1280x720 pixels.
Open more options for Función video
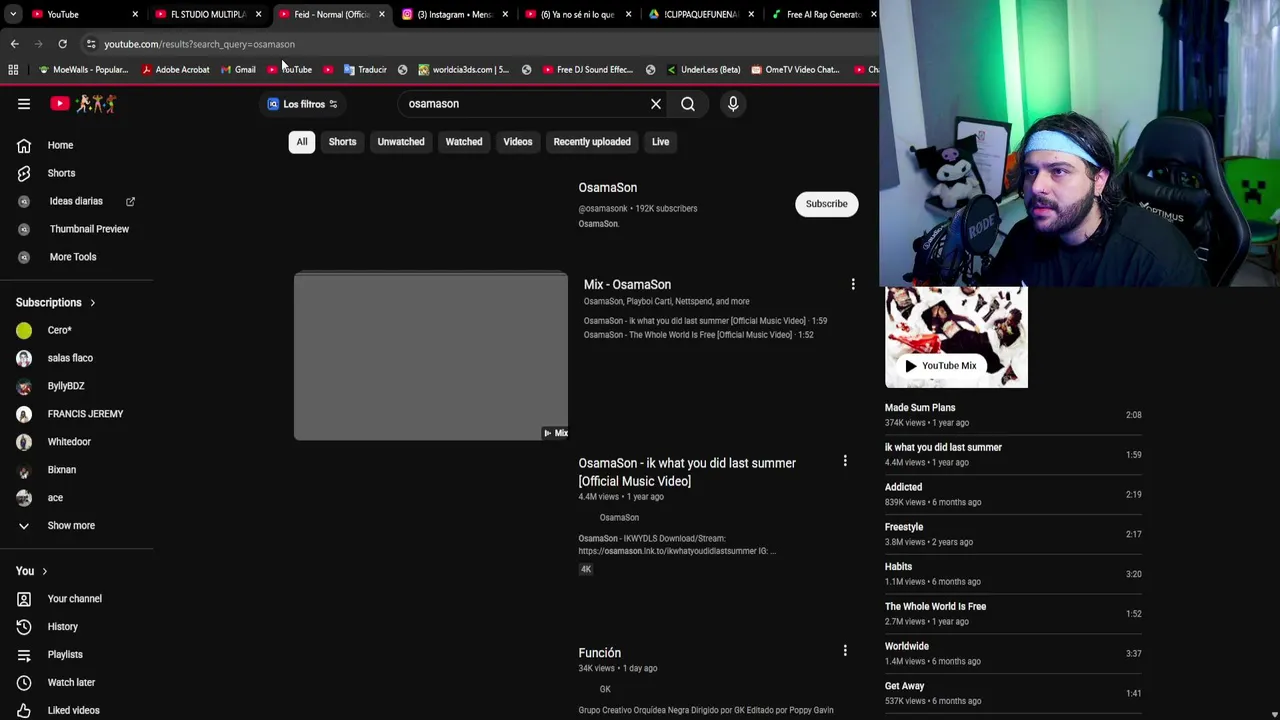click(x=845, y=651)
